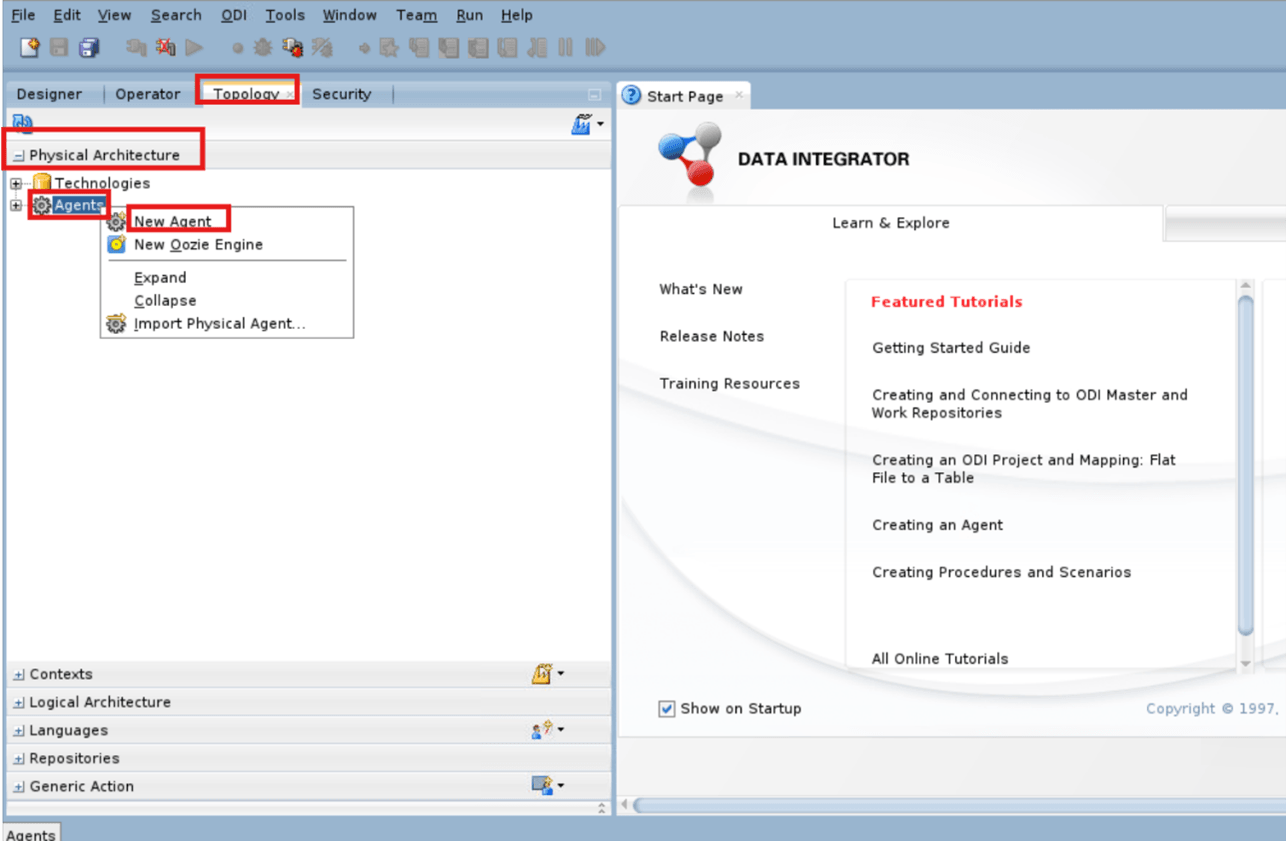Click the All Online Tutorials link
This screenshot has width=1286, height=841.
[939, 658]
